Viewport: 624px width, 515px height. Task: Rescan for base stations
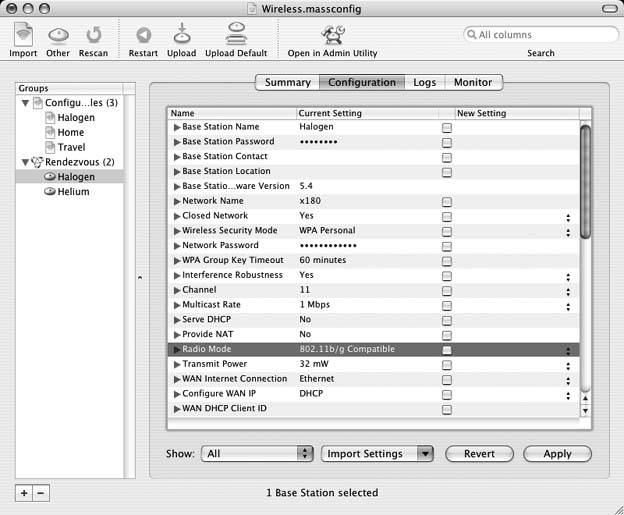pyautogui.click(x=93, y=37)
